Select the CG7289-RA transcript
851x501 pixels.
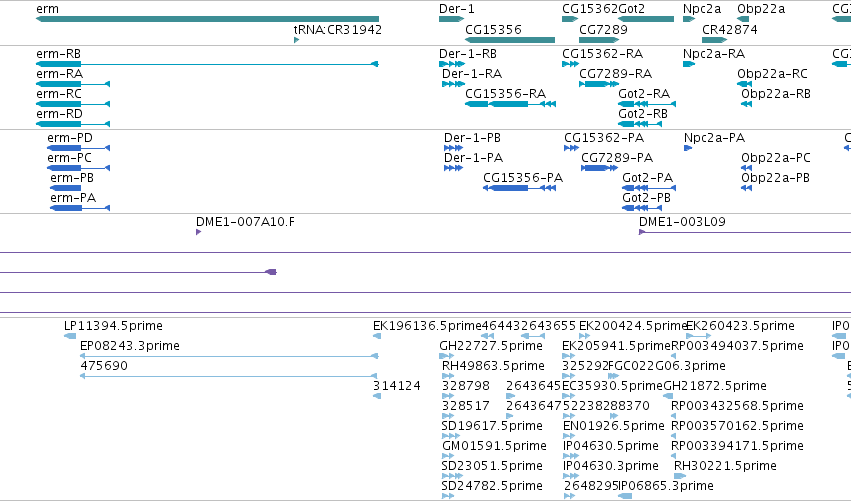[x=599, y=84]
